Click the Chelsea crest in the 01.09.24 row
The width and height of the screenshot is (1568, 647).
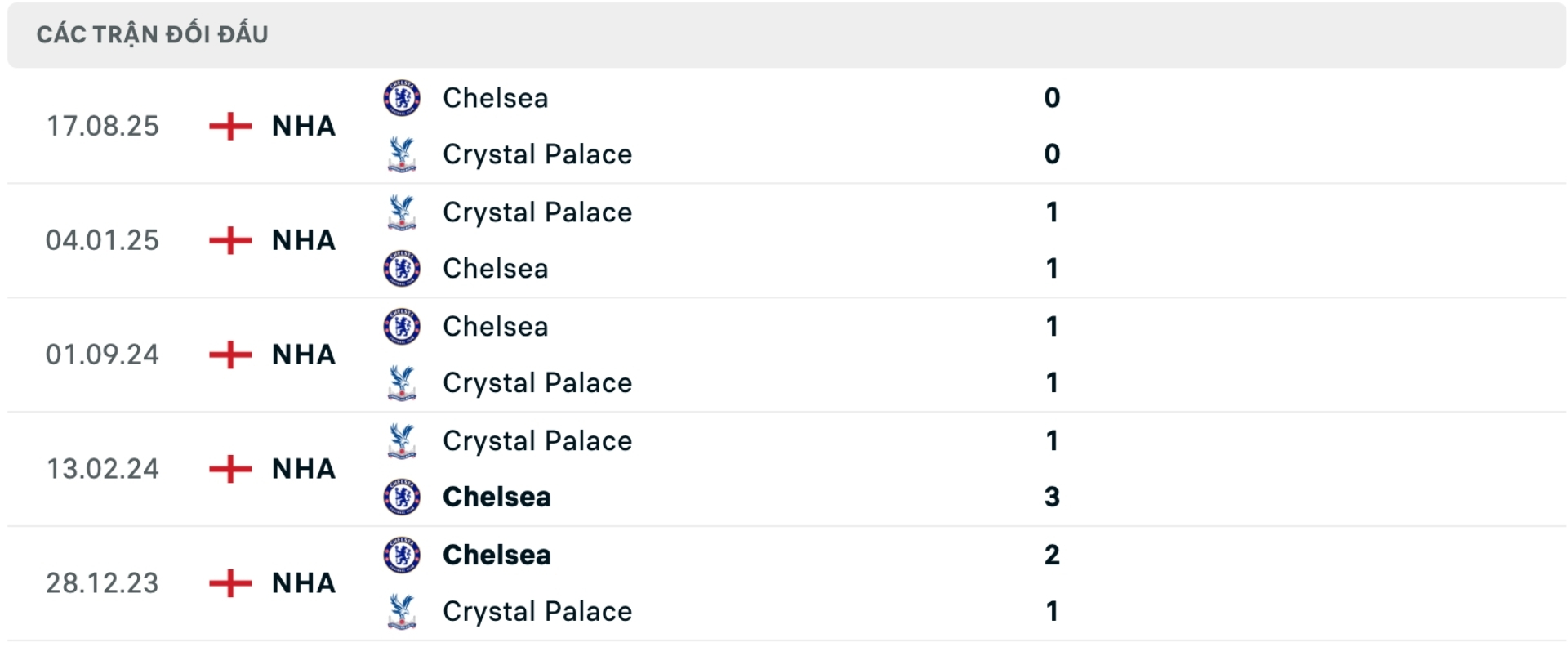pyautogui.click(x=400, y=326)
